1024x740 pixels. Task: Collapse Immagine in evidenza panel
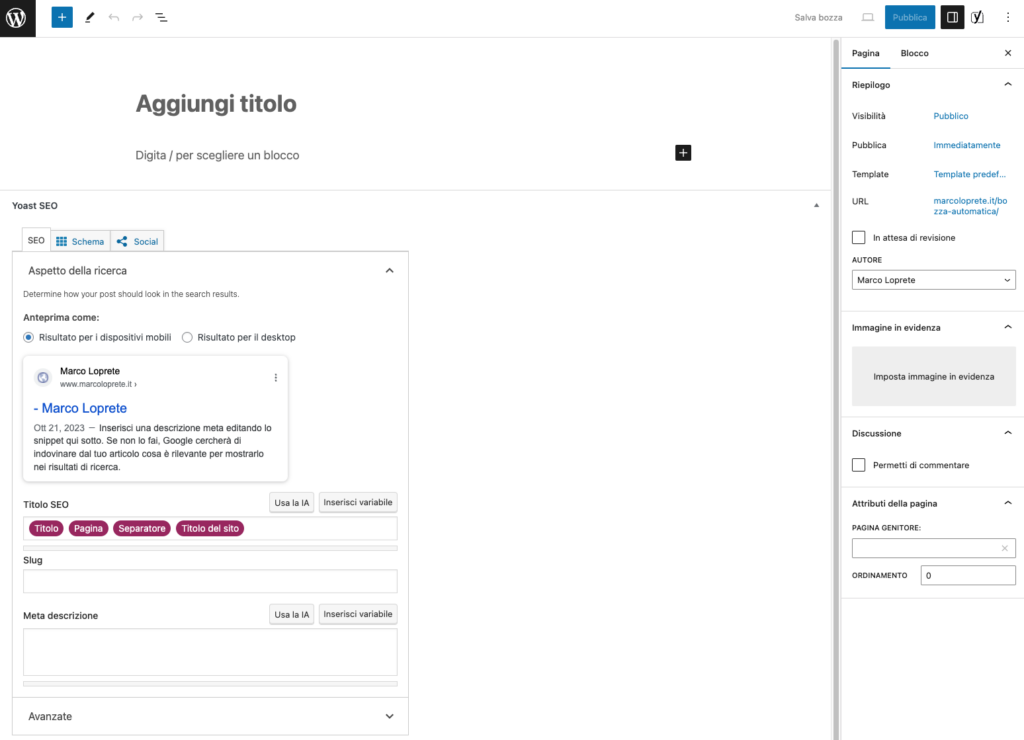point(1008,327)
